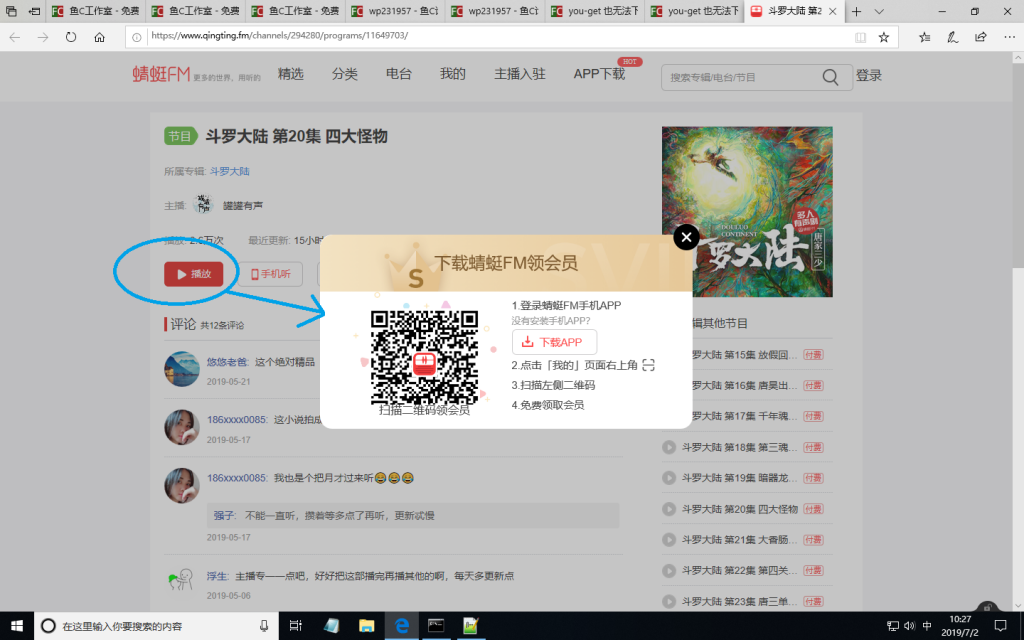This screenshot has width=1024, height=640.
Task: Open the APP下载 navigation item
Action: tap(600, 74)
